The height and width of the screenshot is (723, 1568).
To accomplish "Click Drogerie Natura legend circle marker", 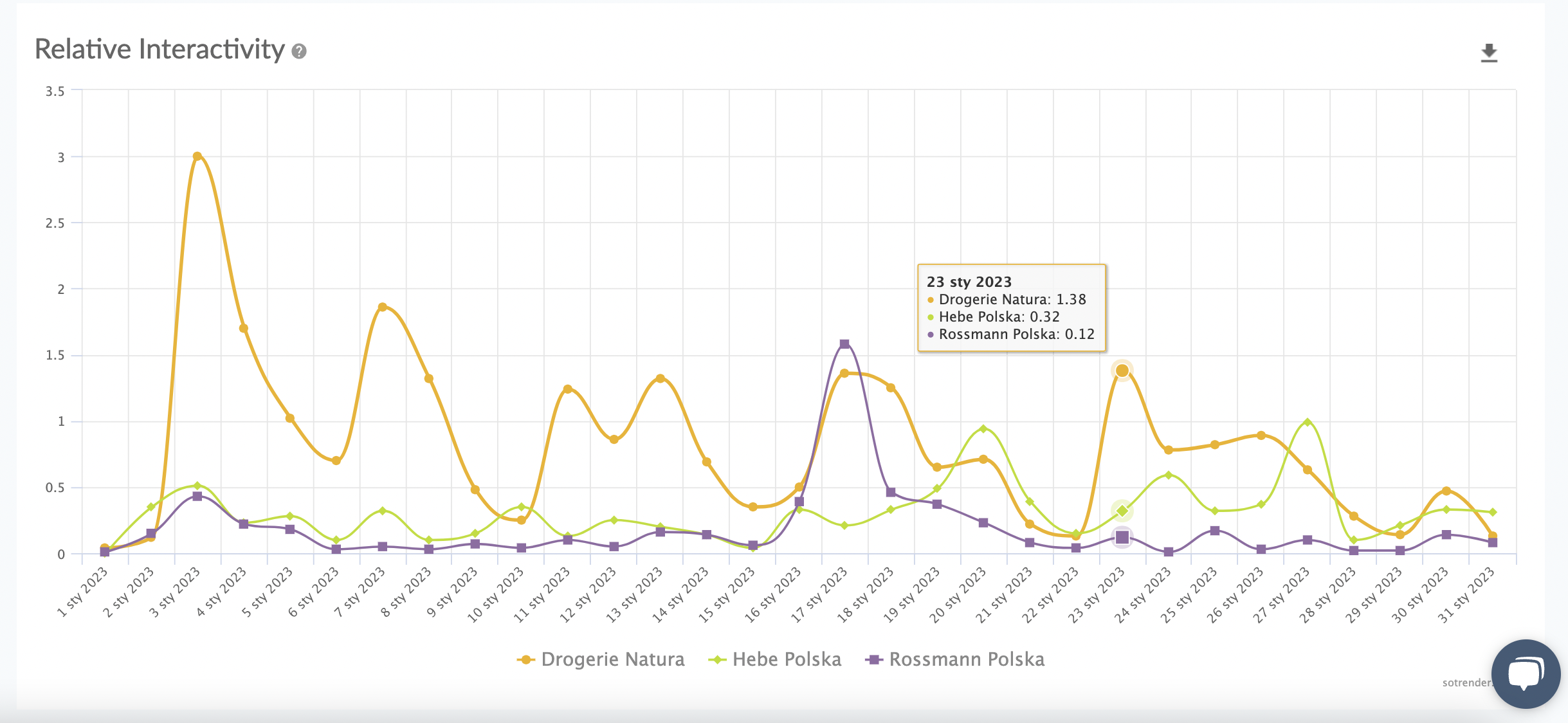I will coord(526,659).
